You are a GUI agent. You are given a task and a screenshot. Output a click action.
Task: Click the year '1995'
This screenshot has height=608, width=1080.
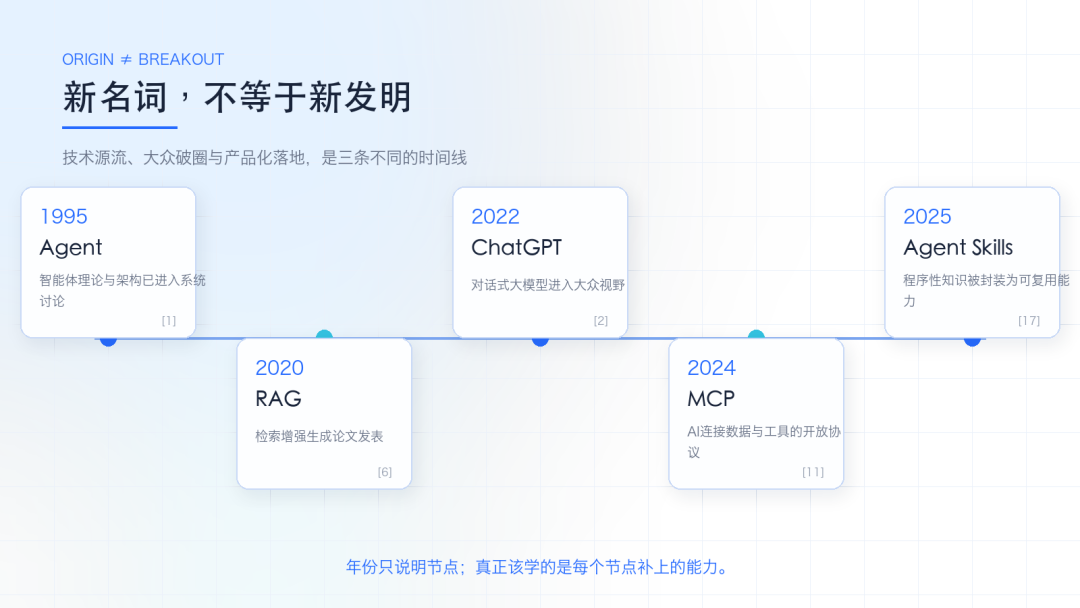(x=64, y=216)
